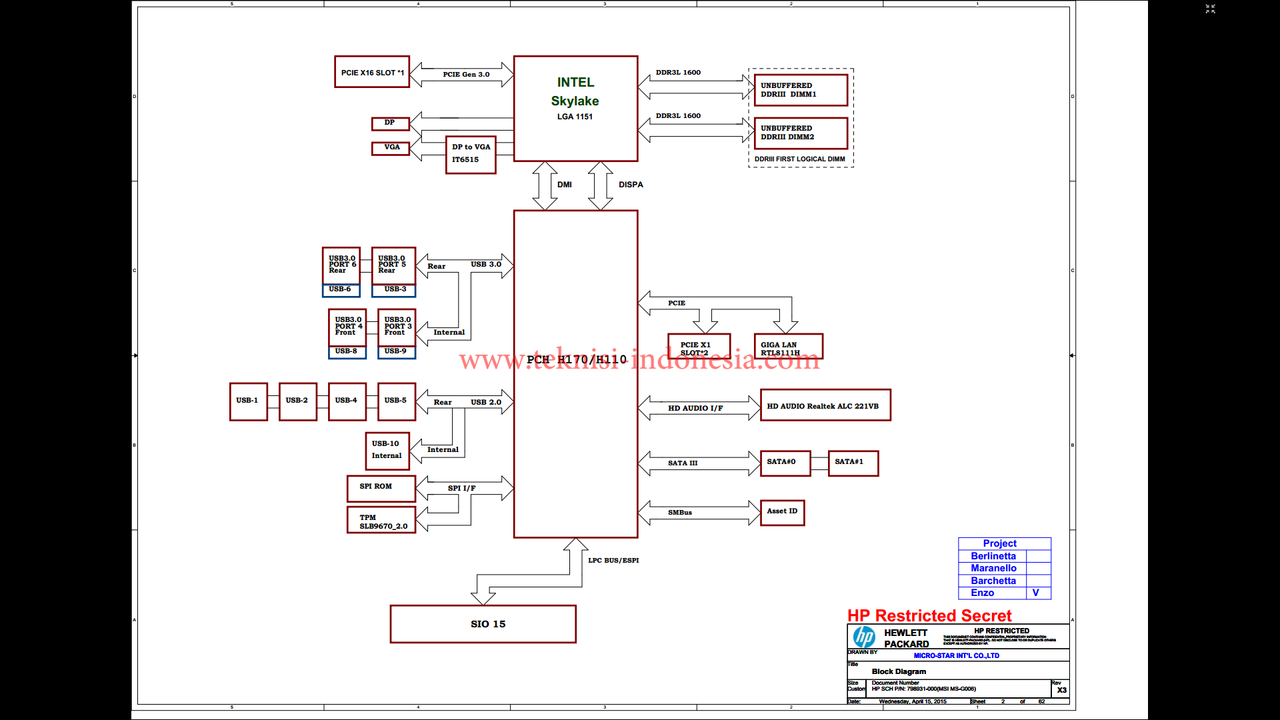1280x720 pixels.
Task: Click the "HD AUDIO Realtek ALC 221VB" box
Action: click(x=826, y=405)
